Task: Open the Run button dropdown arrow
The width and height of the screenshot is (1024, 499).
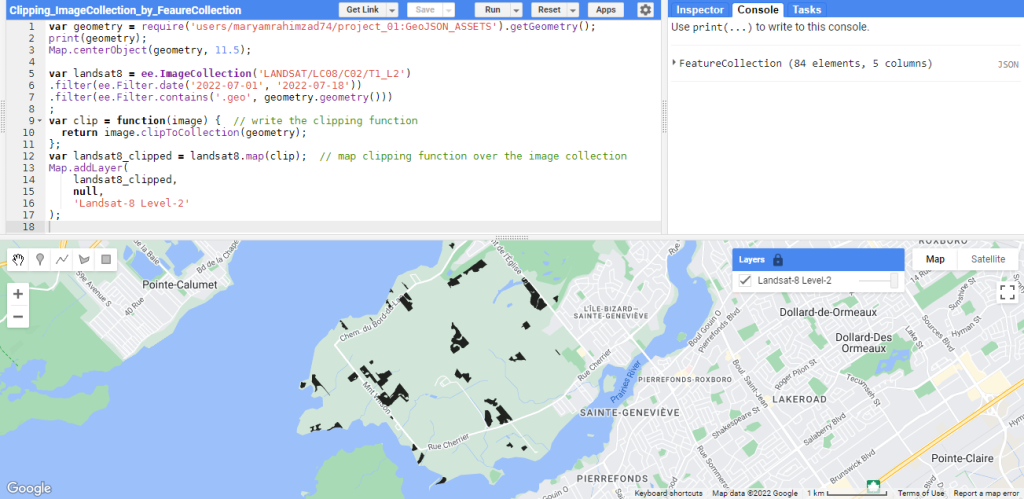Action: (x=517, y=9)
